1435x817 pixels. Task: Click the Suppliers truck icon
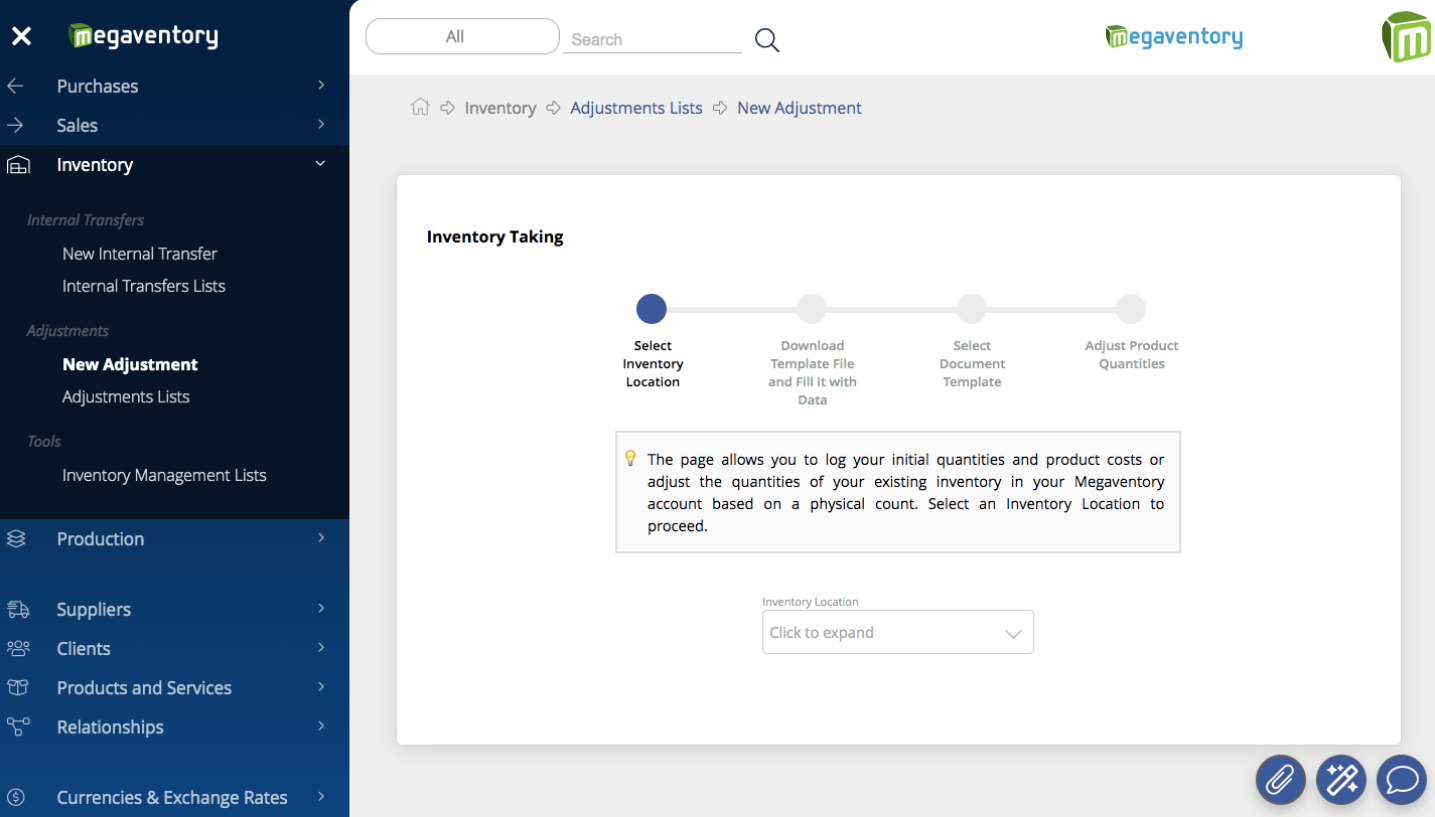[18, 609]
